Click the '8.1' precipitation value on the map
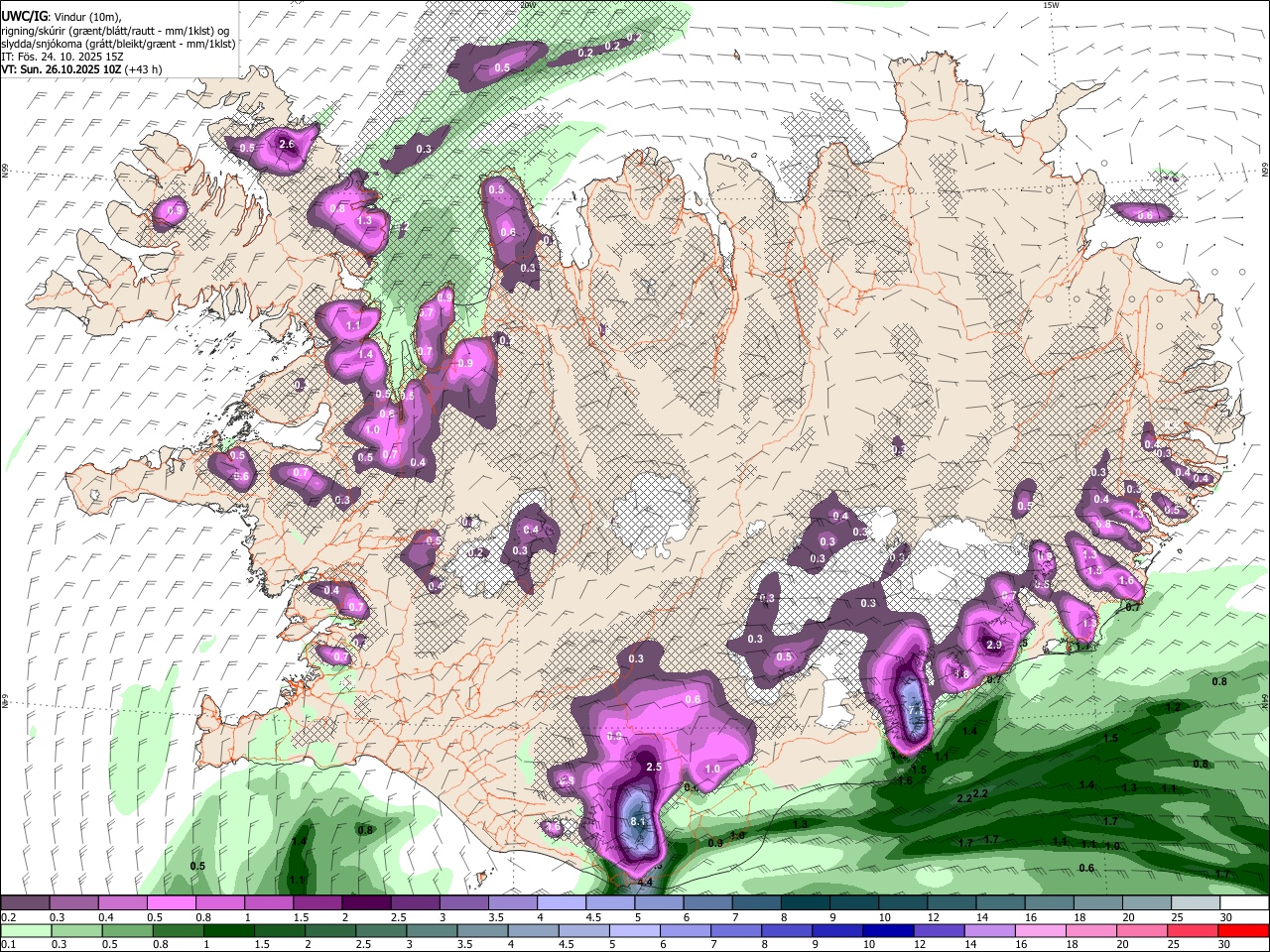The width and height of the screenshot is (1270, 952). 638,822
